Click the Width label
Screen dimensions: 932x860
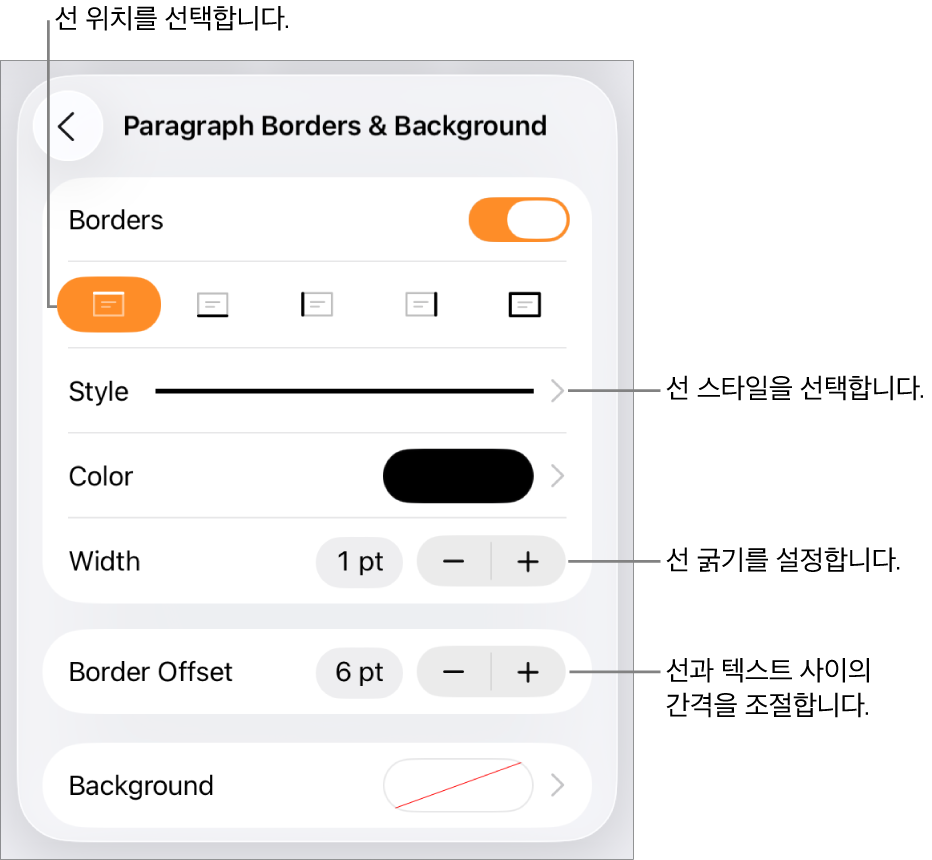(105, 562)
